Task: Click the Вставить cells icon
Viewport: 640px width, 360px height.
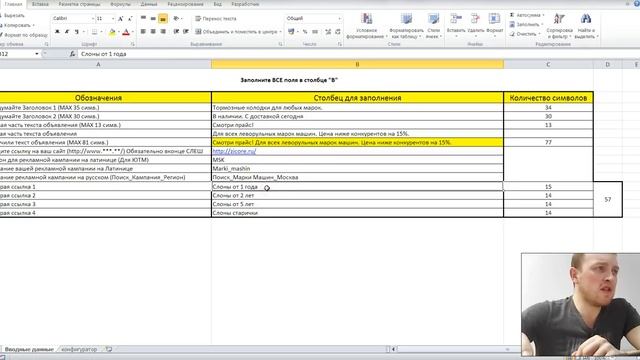Action: coord(456,19)
